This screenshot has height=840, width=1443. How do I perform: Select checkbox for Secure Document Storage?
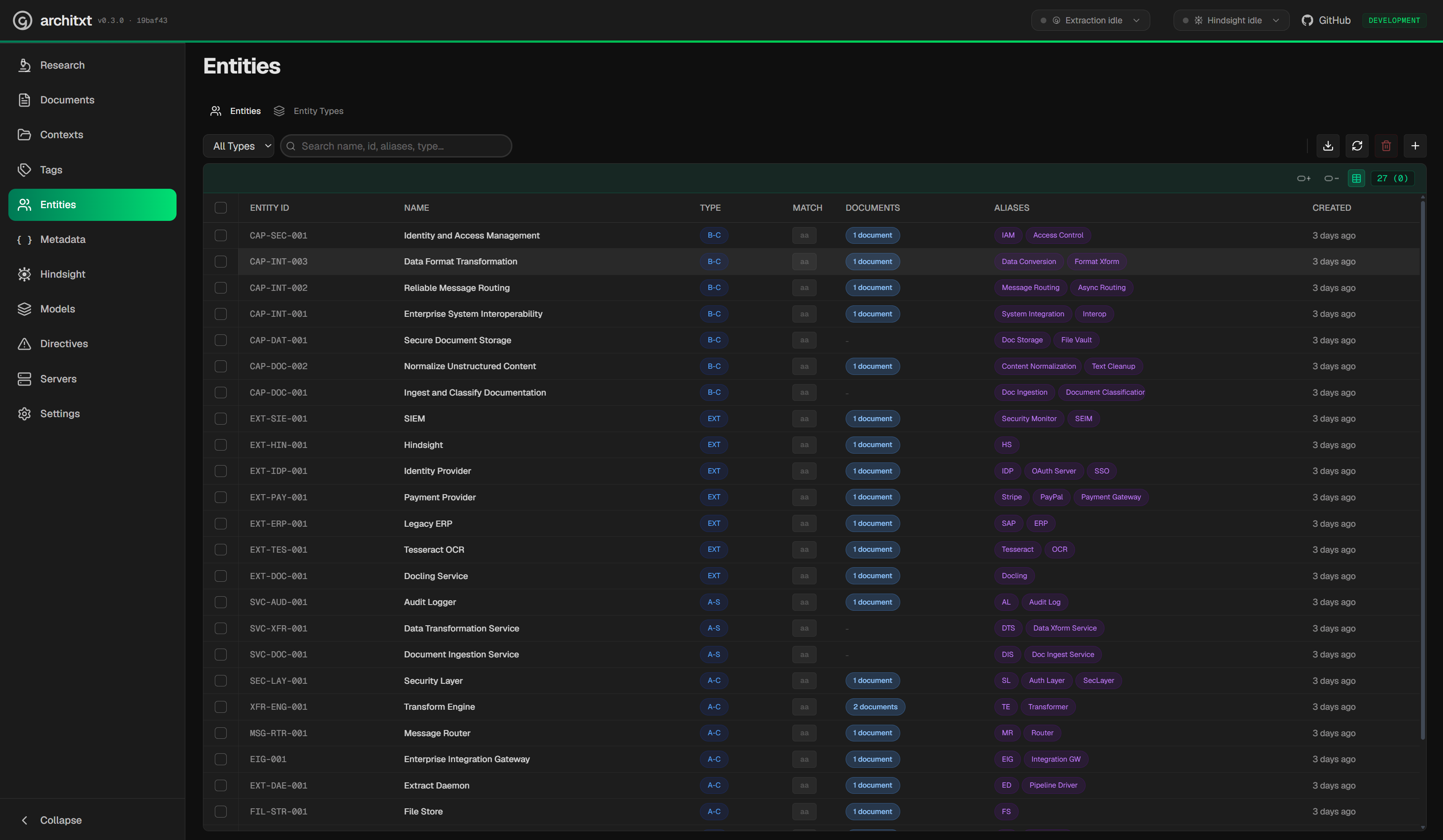[x=221, y=340]
